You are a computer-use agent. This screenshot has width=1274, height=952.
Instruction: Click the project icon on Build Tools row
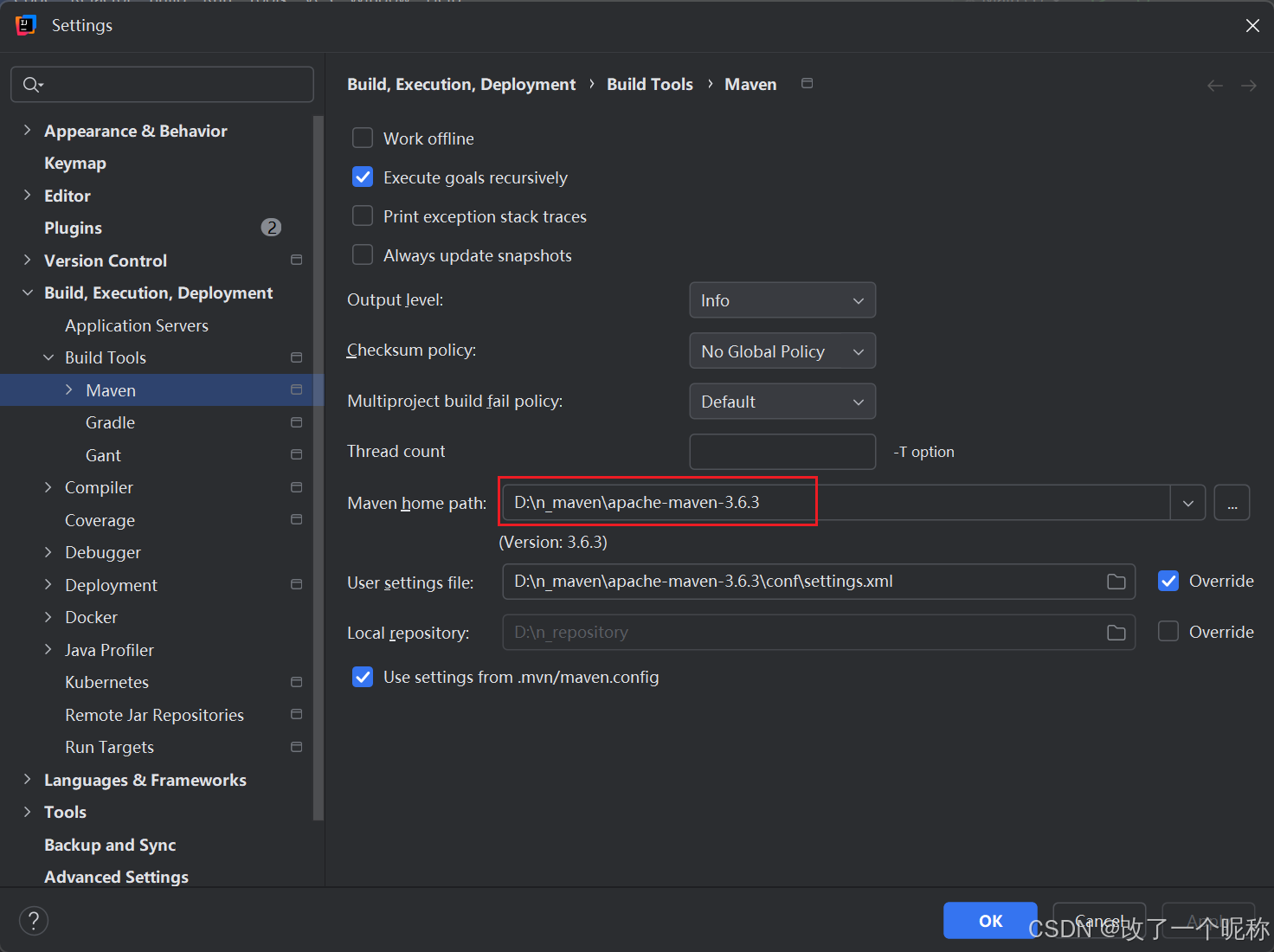point(296,357)
